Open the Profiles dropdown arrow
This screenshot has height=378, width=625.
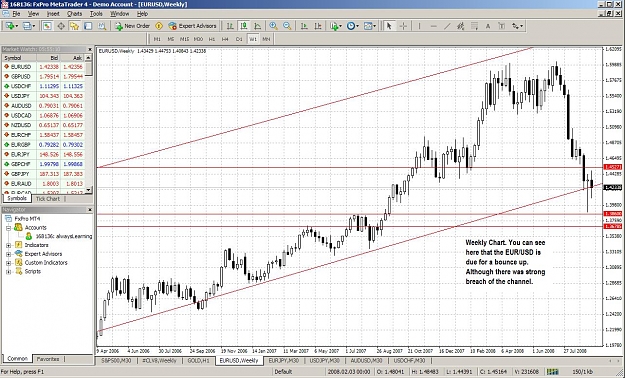click(34, 26)
